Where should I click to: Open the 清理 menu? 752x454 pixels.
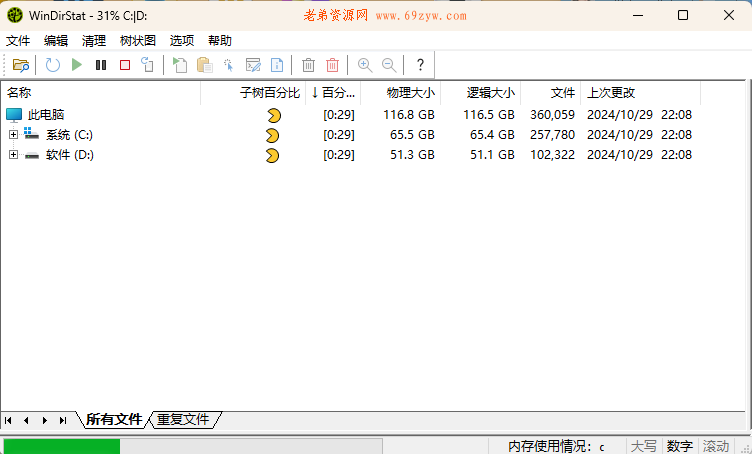point(94,41)
